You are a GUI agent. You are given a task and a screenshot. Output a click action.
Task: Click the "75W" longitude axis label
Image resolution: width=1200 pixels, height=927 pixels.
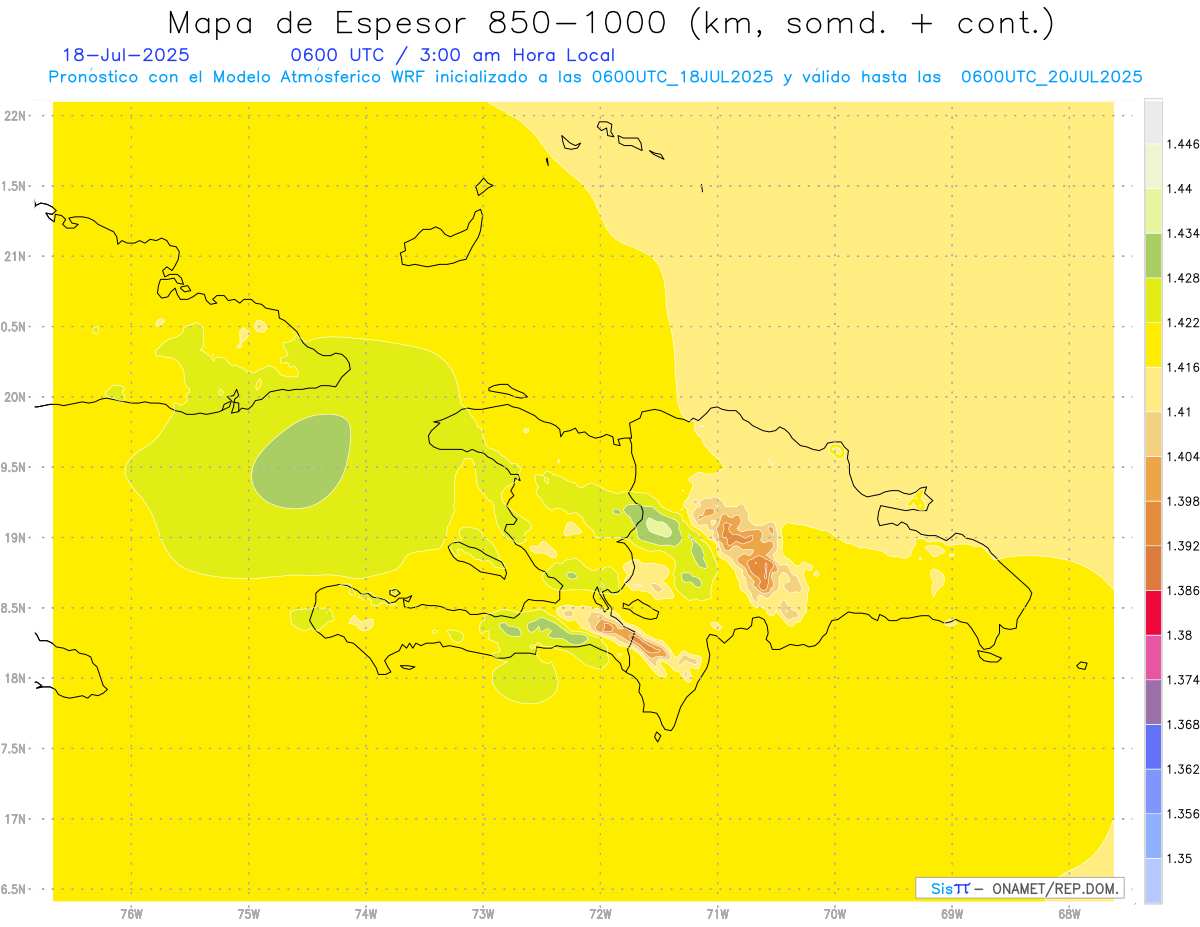point(248,913)
